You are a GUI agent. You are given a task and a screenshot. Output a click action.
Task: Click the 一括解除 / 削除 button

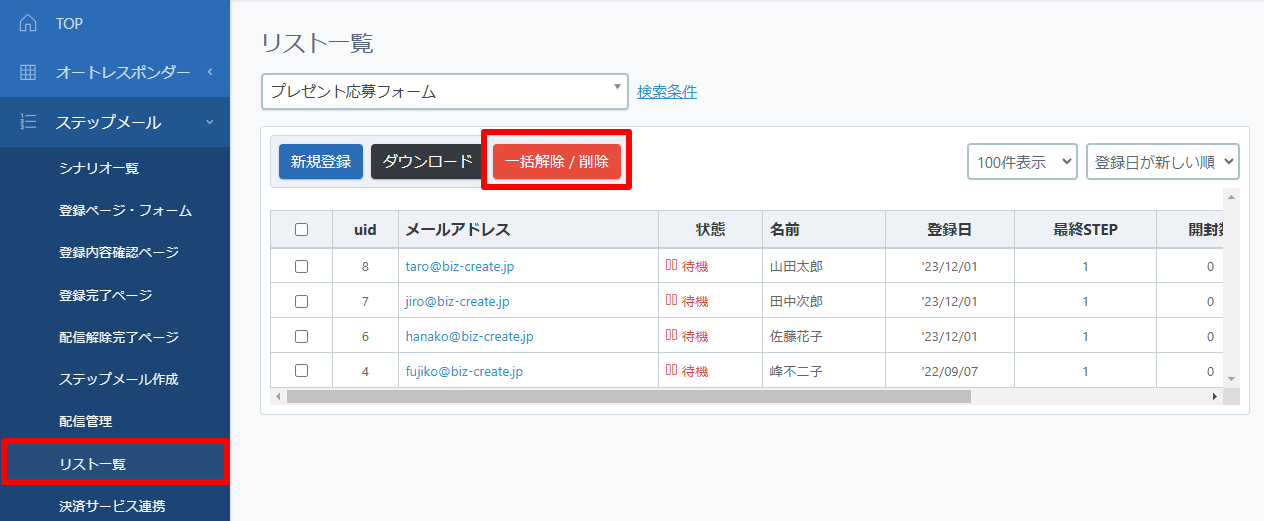pyautogui.click(x=557, y=162)
